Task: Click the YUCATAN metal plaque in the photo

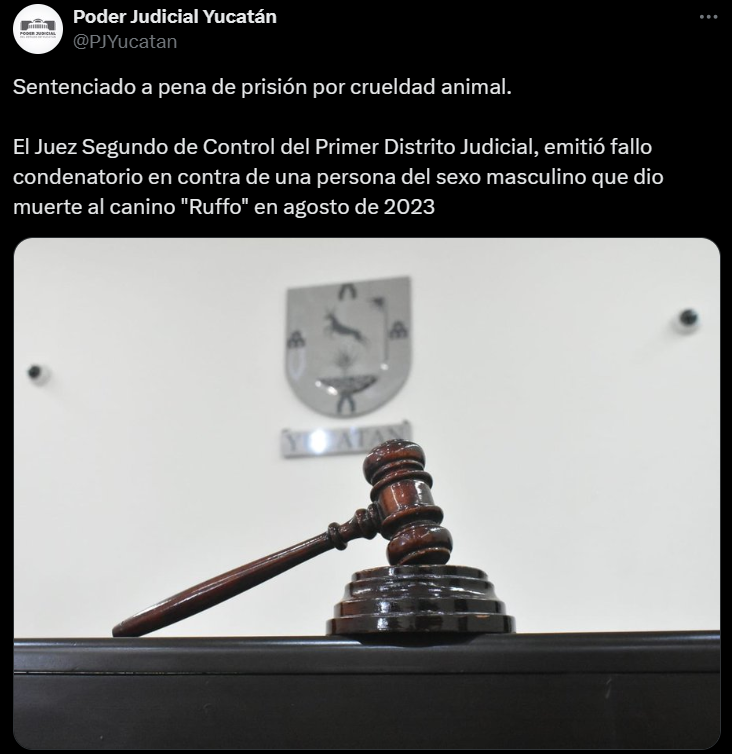Action: pos(345,440)
